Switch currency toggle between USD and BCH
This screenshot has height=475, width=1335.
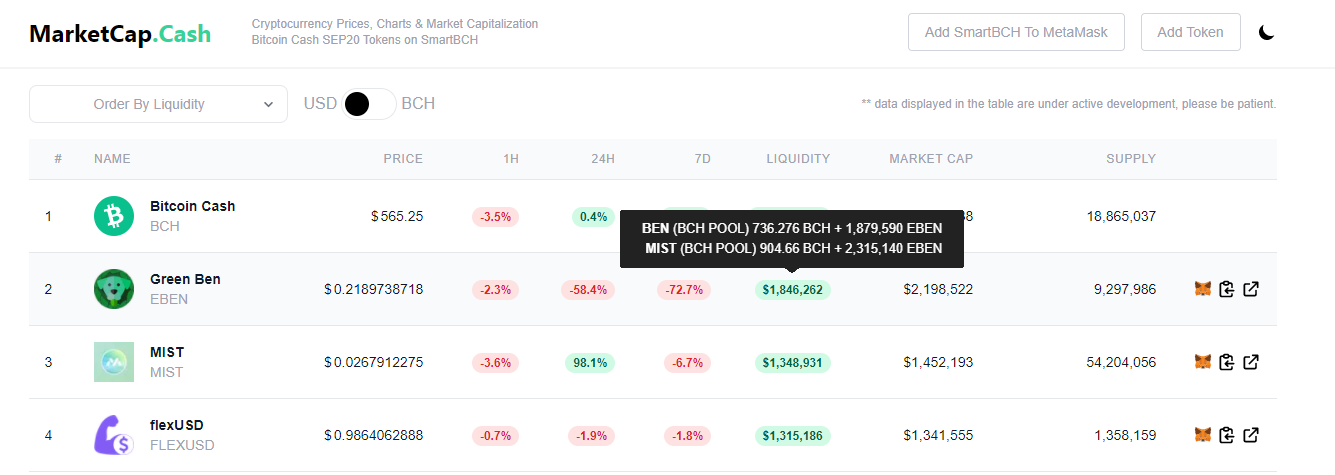click(x=369, y=103)
